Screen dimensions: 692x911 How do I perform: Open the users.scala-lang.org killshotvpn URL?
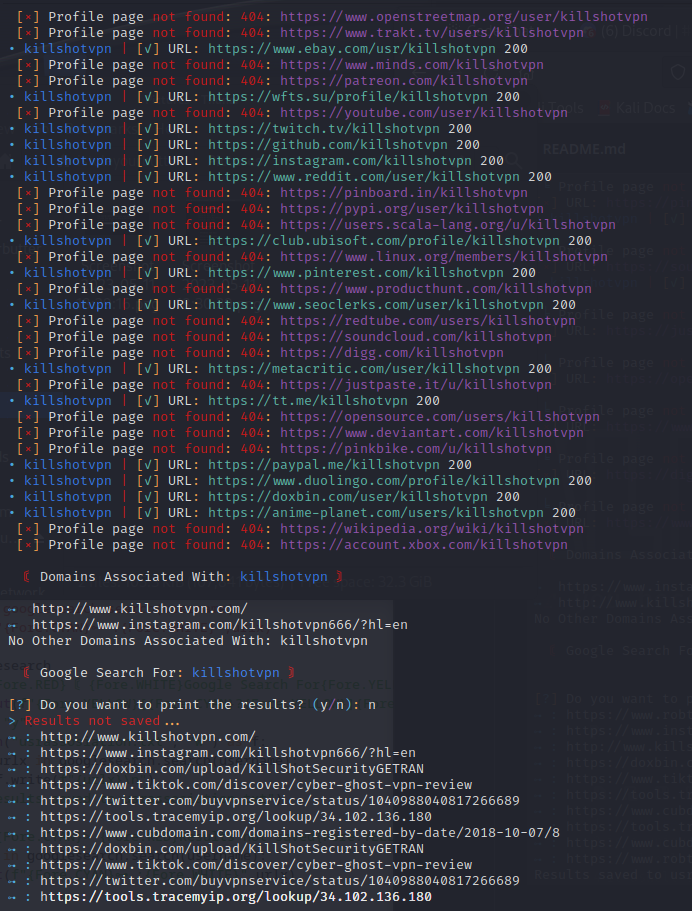(x=448, y=225)
